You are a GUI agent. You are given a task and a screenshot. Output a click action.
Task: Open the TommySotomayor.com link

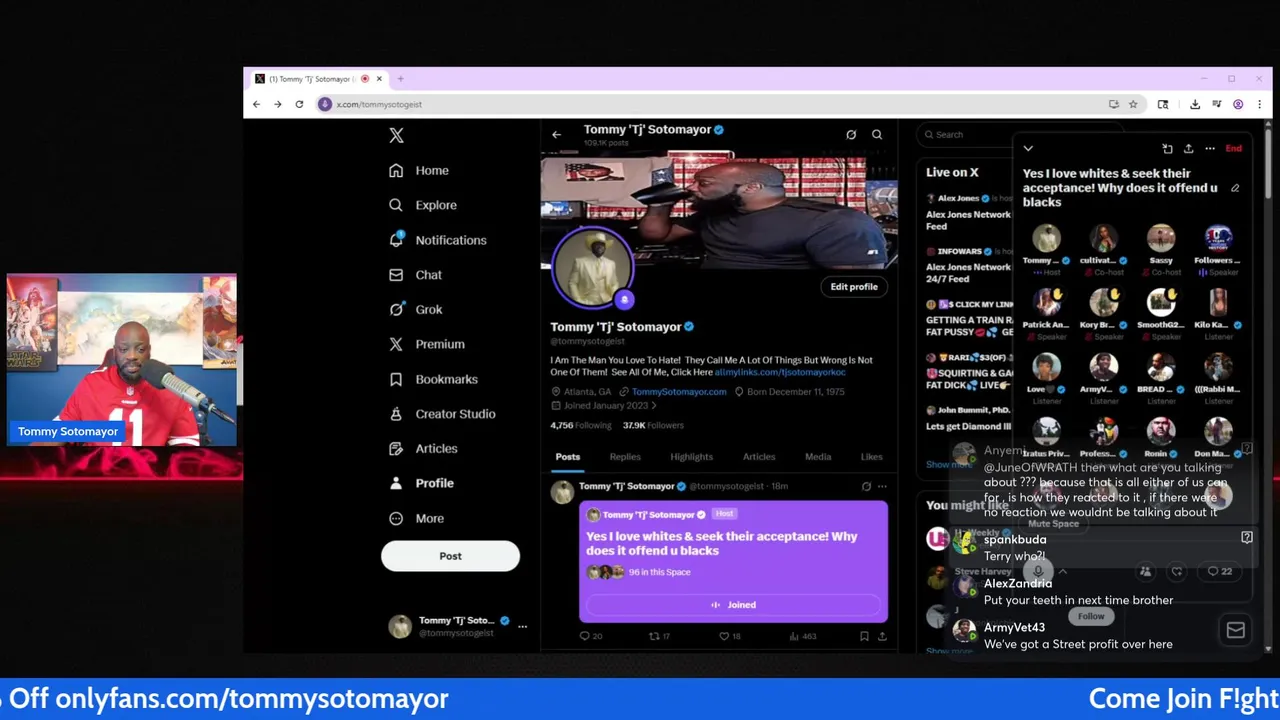(x=679, y=392)
